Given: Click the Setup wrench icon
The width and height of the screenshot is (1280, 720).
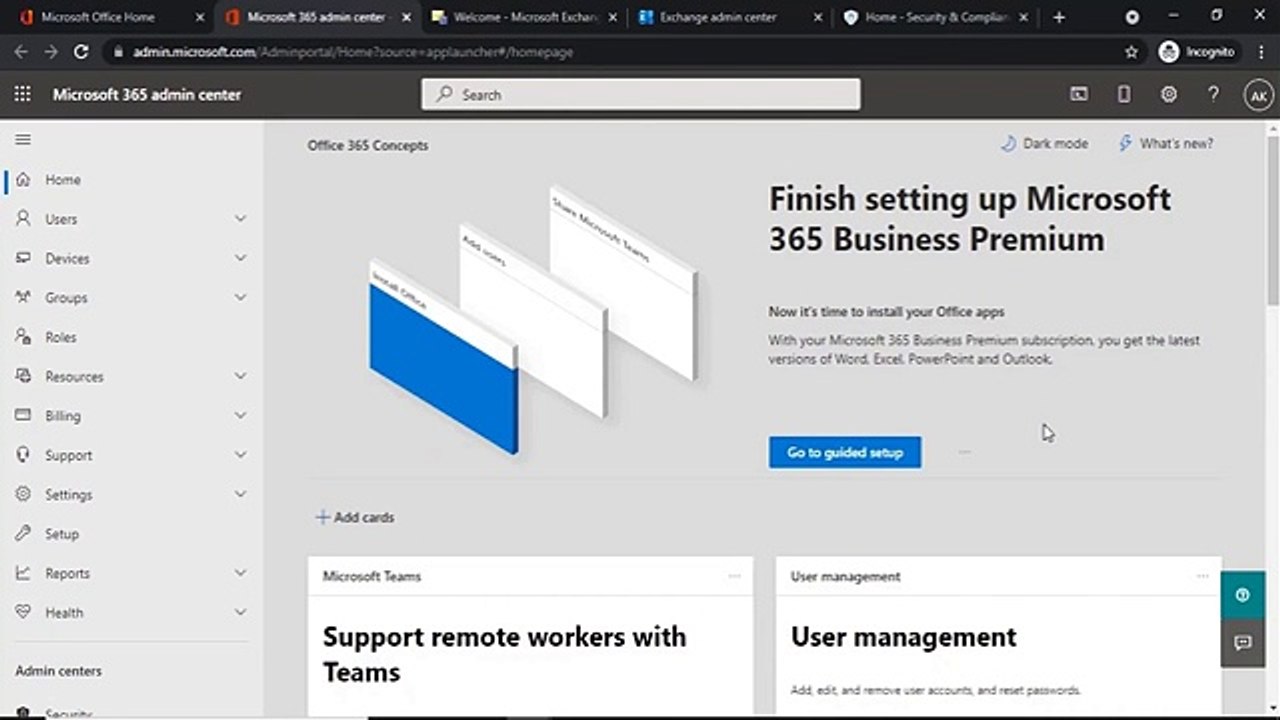Looking at the screenshot, I should [23, 534].
